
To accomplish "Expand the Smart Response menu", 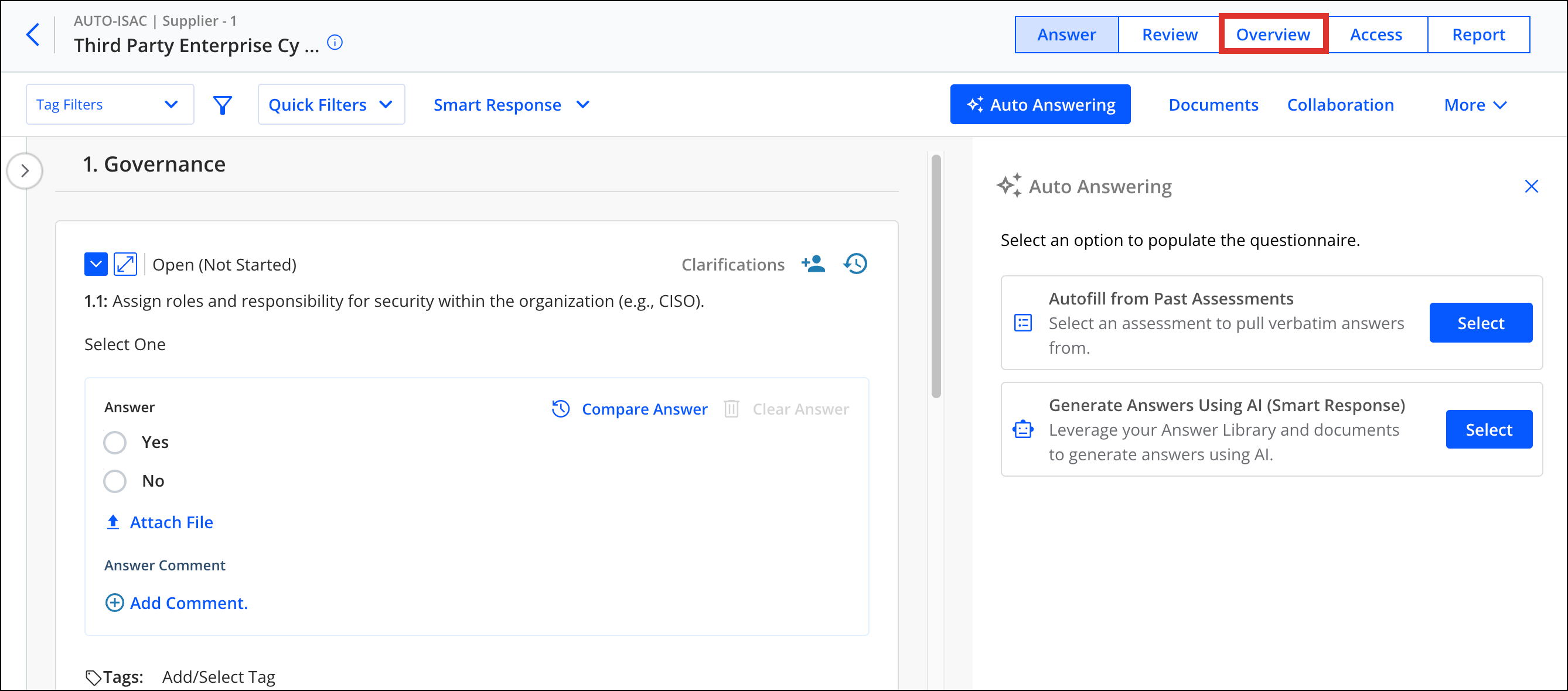I will pos(512,105).
